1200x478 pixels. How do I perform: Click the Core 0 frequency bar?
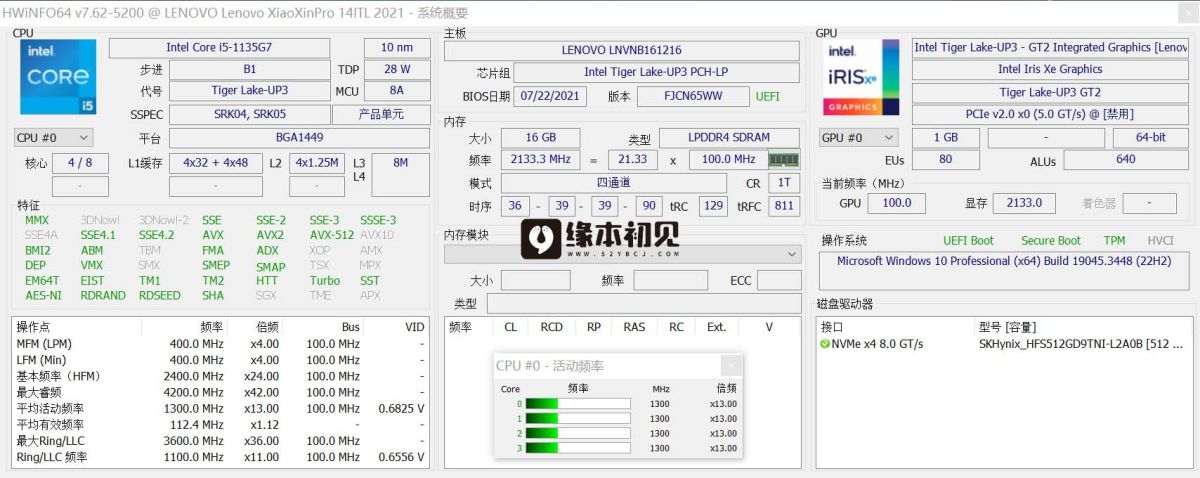(x=578, y=404)
